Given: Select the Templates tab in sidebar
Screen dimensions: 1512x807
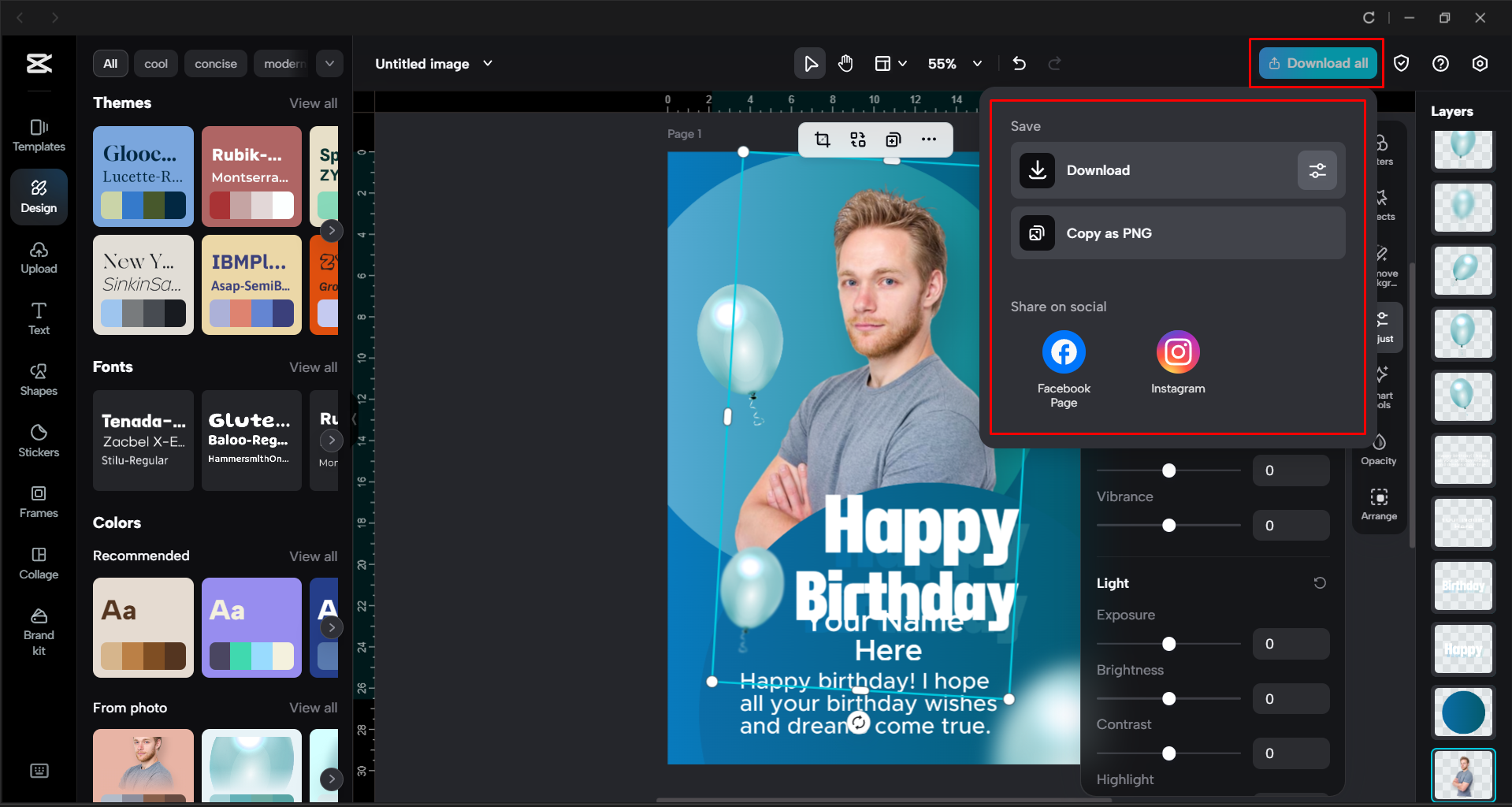Looking at the screenshot, I should point(39,135).
